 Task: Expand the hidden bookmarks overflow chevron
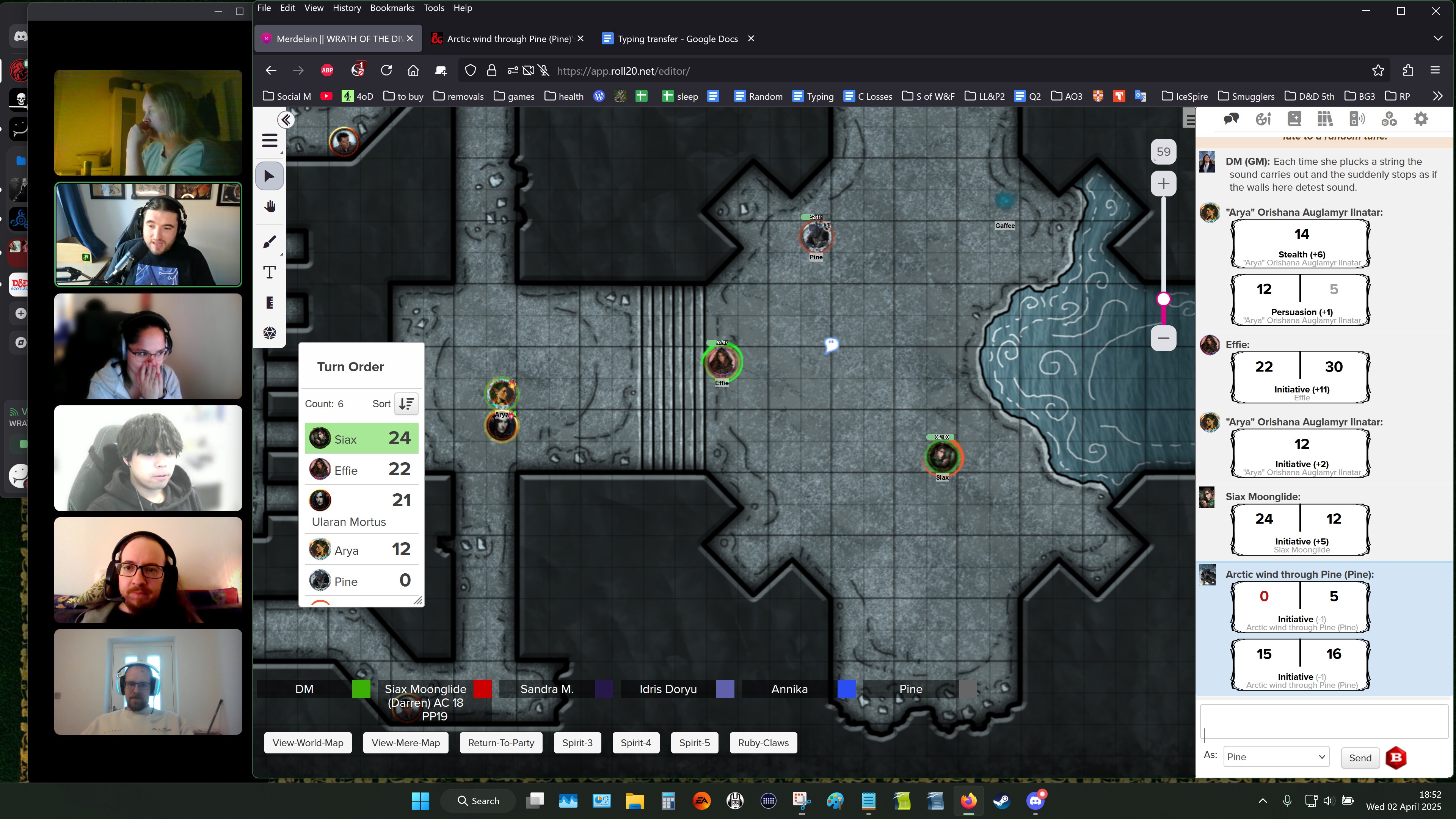[x=1437, y=96]
